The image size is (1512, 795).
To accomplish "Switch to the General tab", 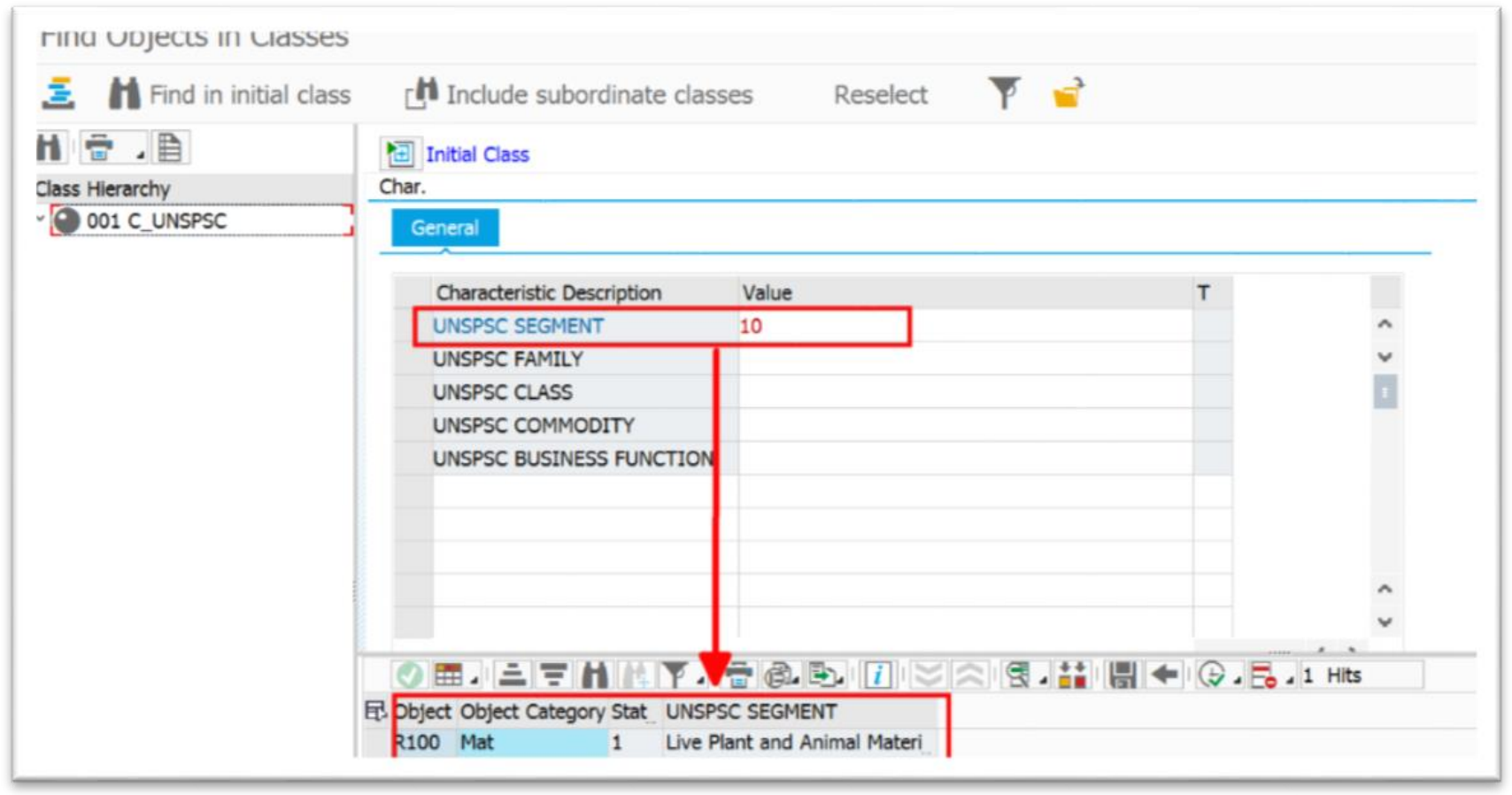I will pos(444,228).
